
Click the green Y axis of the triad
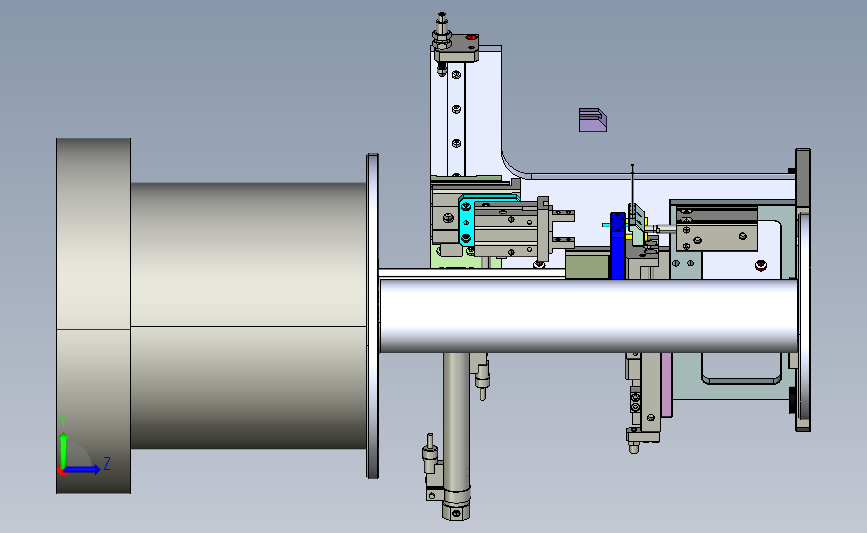[x=64, y=451]
